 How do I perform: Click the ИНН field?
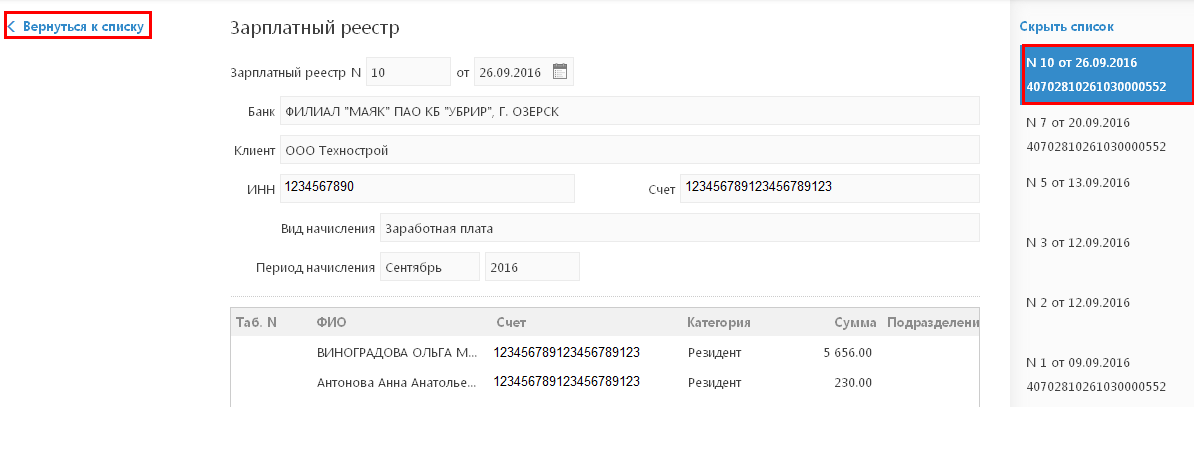point(427,188)
